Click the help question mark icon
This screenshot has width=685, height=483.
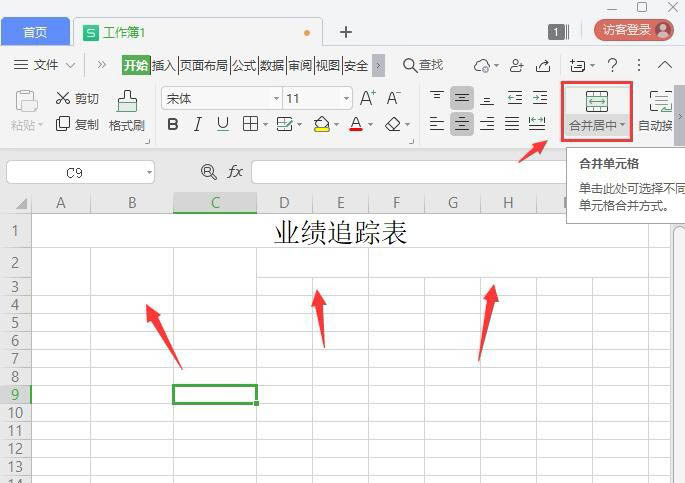coord(612,66)
